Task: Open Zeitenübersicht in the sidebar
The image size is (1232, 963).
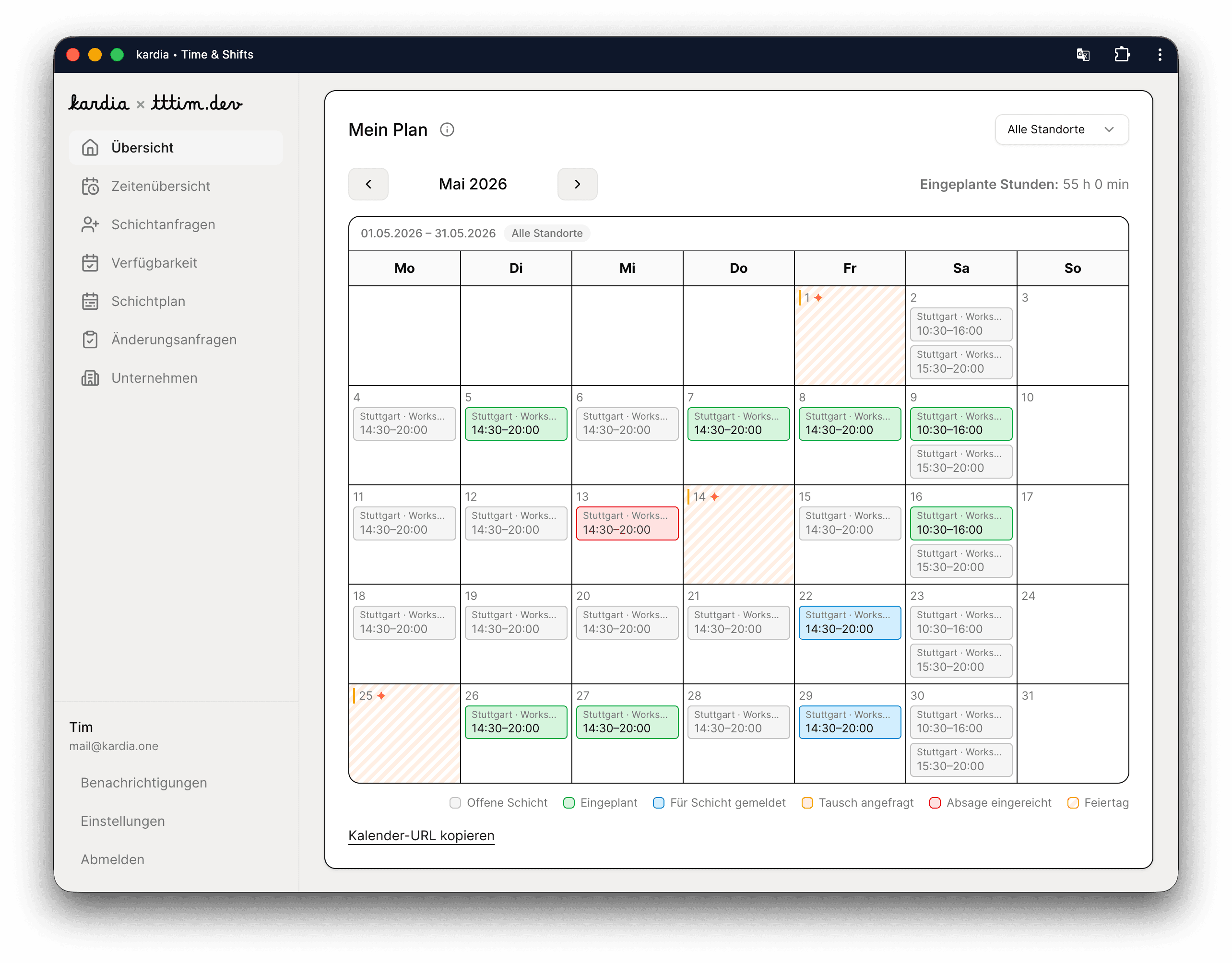Action: click(x=176, y=186)
